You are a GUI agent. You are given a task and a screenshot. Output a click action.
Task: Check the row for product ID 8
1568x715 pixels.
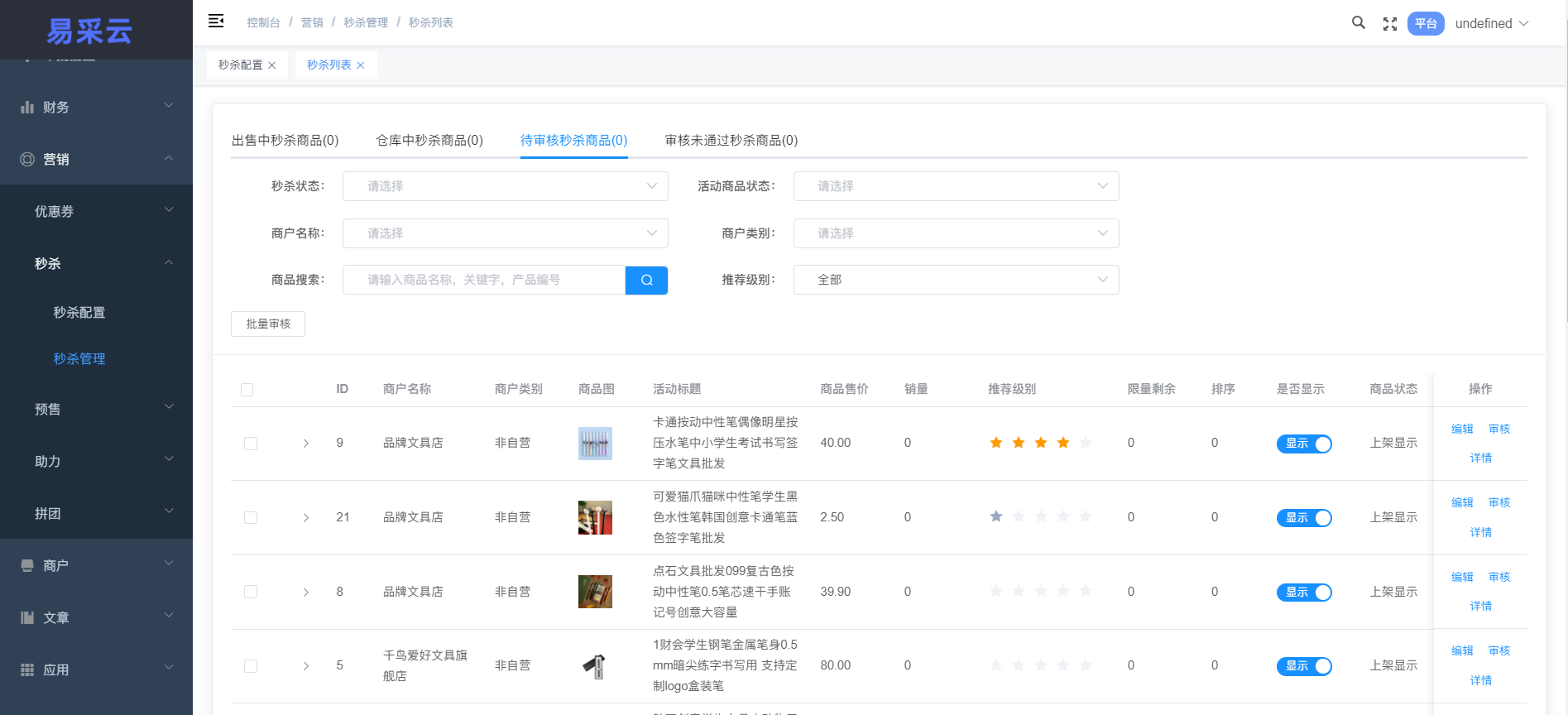251,592
